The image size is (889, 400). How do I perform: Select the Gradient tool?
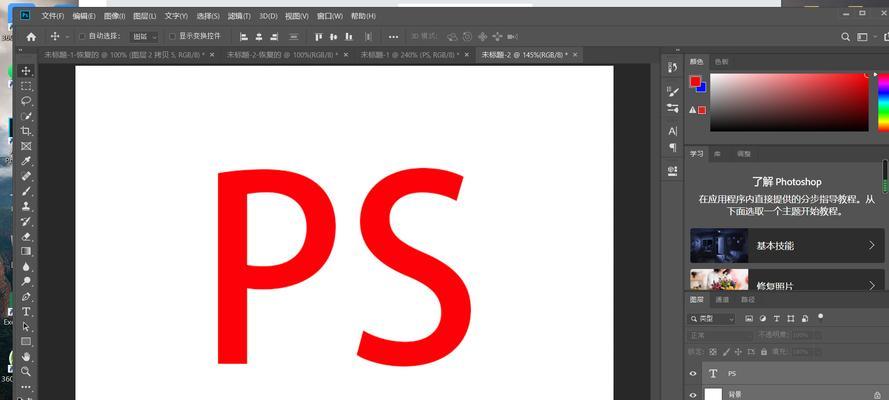pyautogui.click(x=26, y=251)
